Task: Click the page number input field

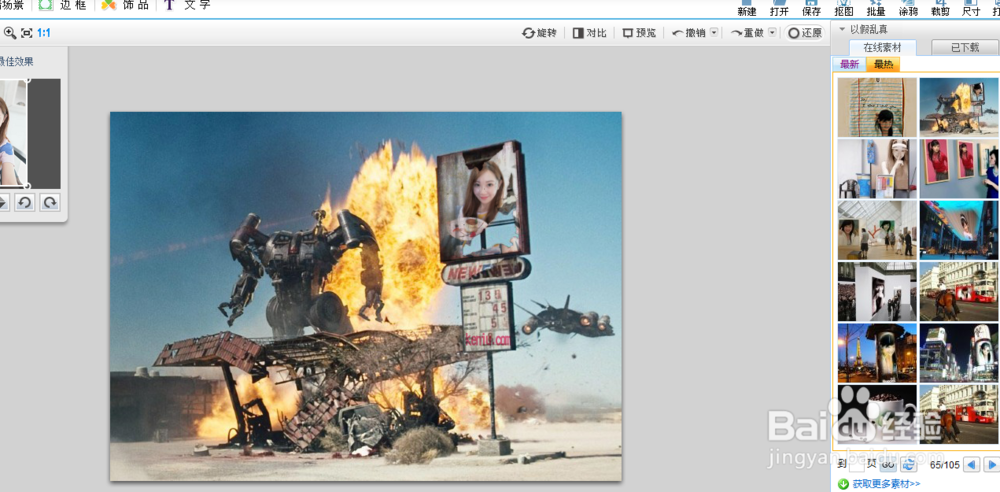Action: [x=858, y=465]
